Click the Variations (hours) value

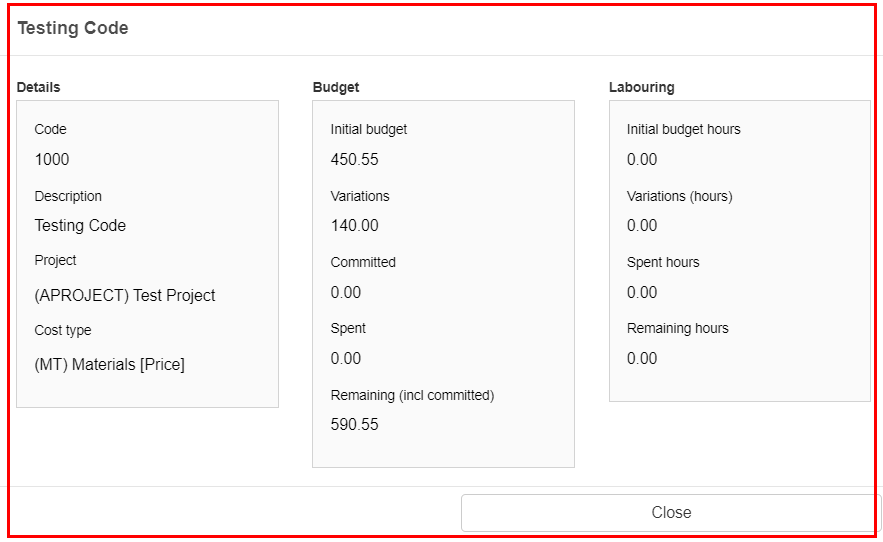(x=641, y=225)
